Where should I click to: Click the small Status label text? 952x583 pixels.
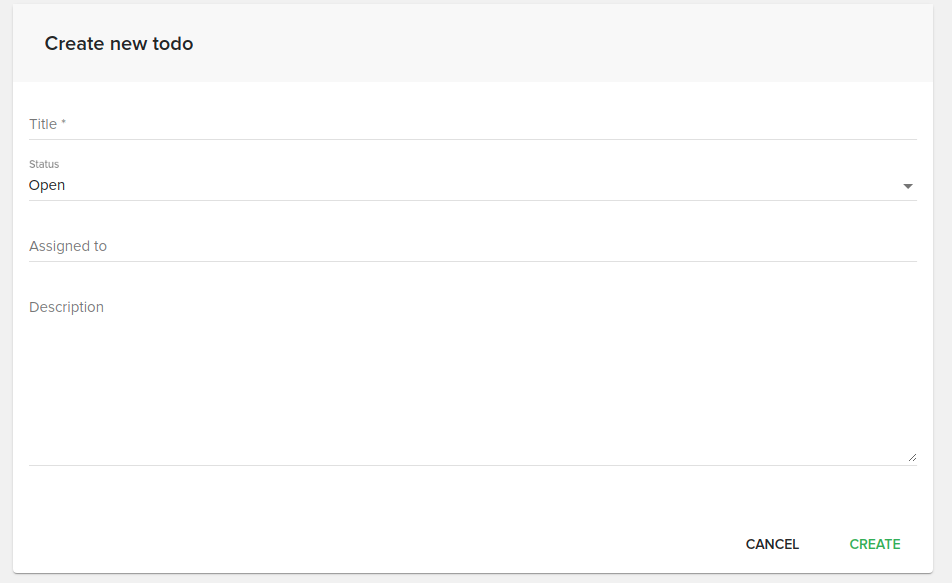click(44, 164)
